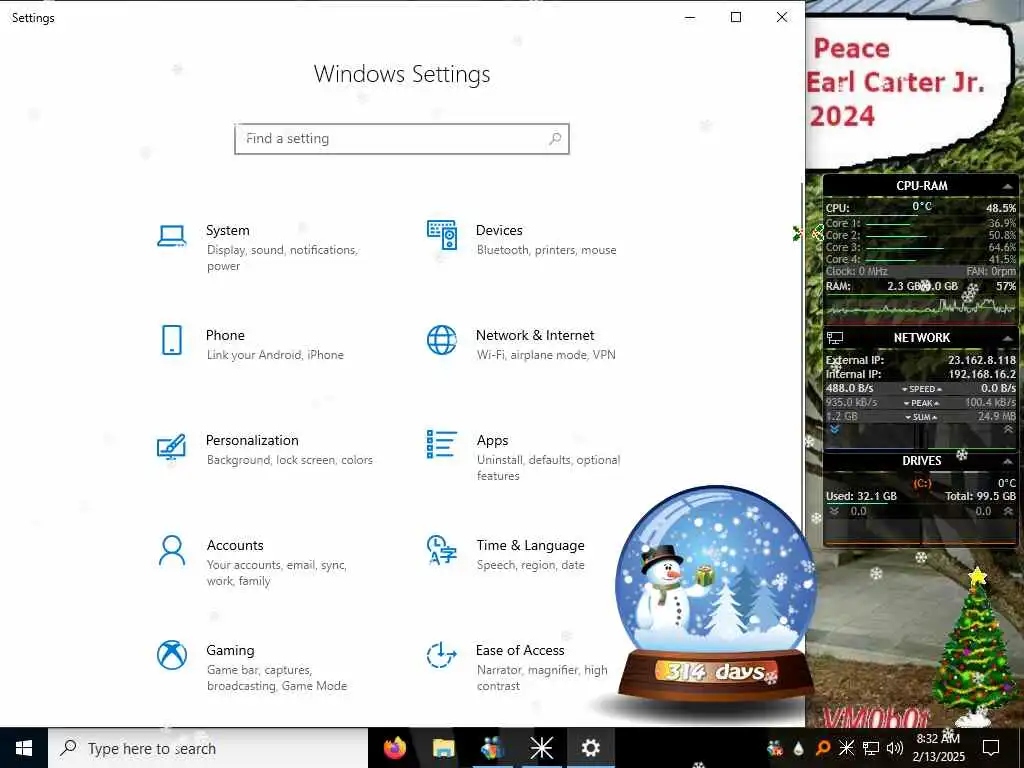This screenshot has height=768, width=1024.
Task: Click the Internal IP value 192.168.16.2
Action: click(x=982, y=374)
